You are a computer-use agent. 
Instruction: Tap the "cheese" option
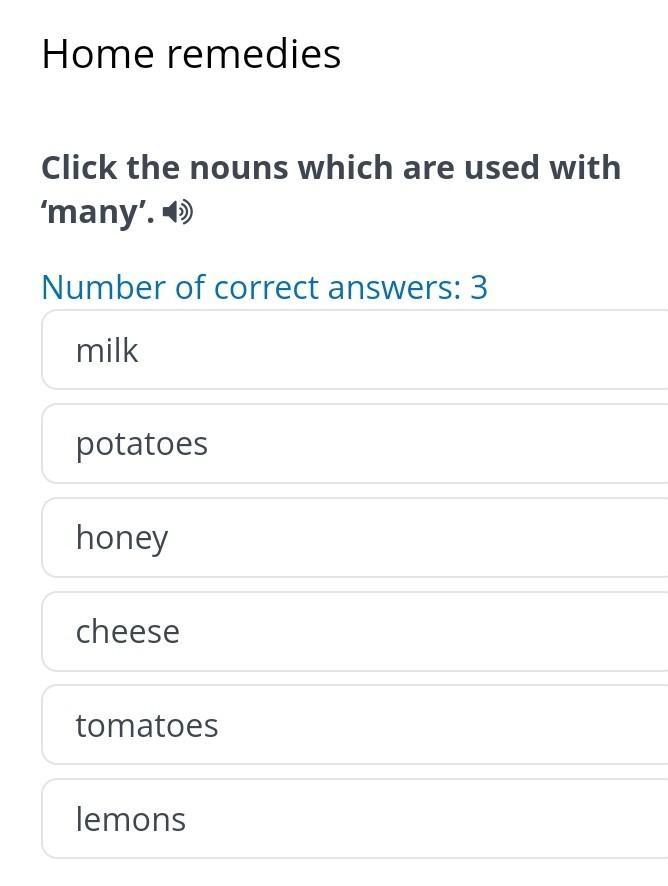(354, 631)
